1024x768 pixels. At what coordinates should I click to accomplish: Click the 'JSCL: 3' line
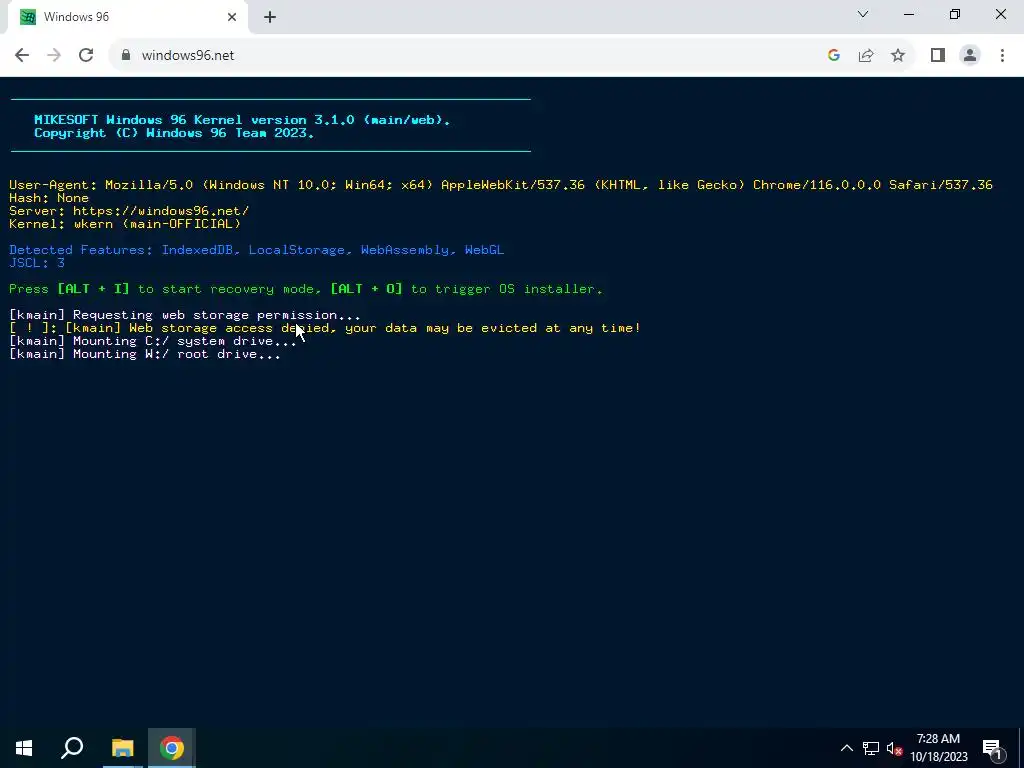[x=37, y=263]
